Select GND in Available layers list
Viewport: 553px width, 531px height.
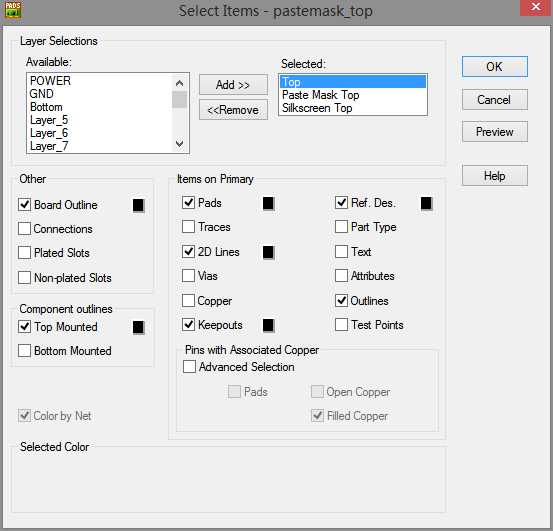(x=42, y=94)
